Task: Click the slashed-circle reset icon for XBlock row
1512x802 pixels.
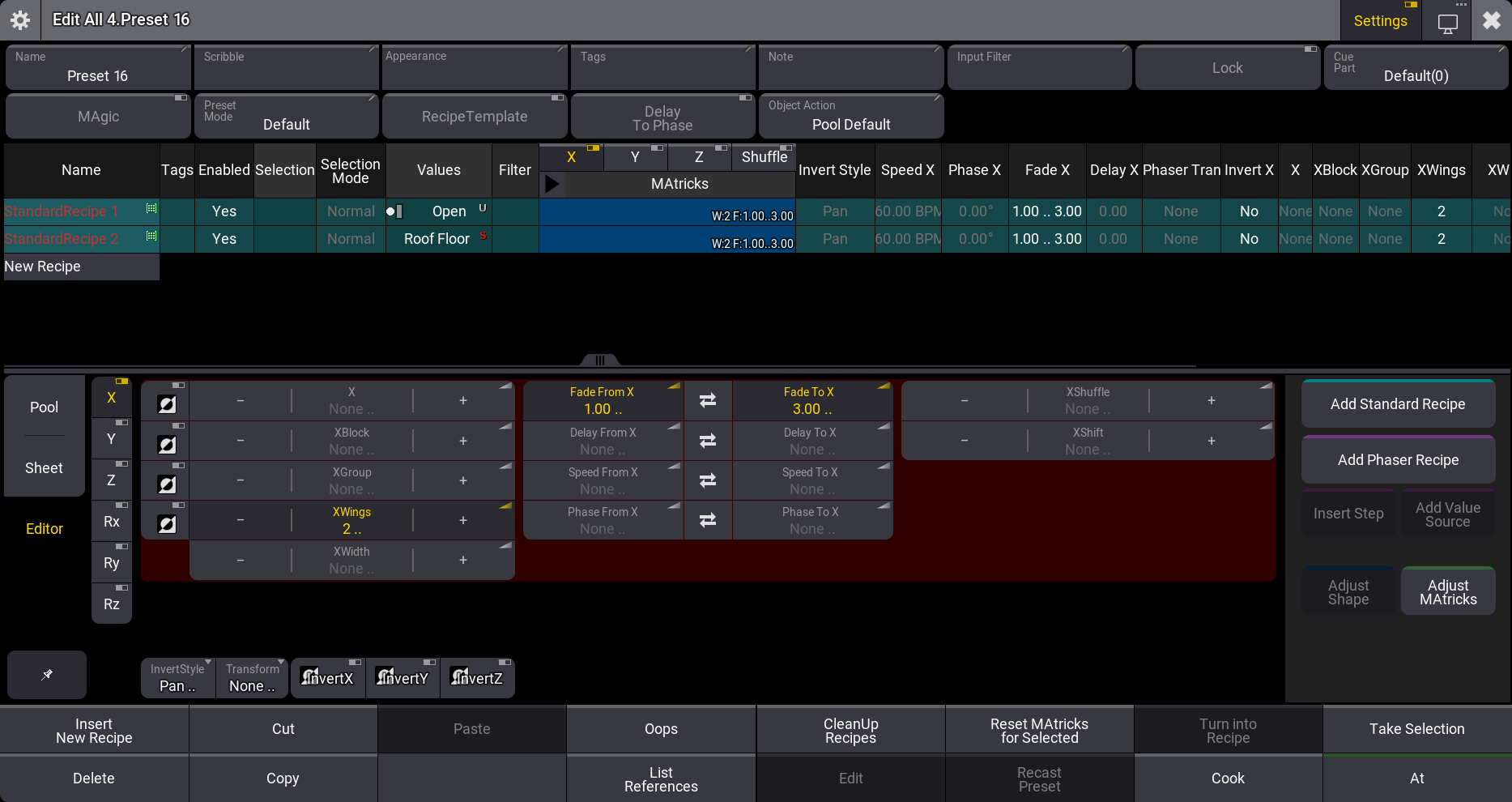Action: (167, 444)
